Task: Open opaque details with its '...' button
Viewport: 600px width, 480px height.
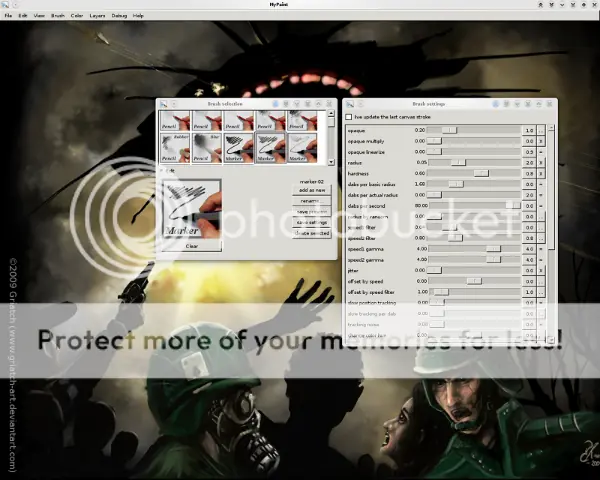Action: coord(541,131)
